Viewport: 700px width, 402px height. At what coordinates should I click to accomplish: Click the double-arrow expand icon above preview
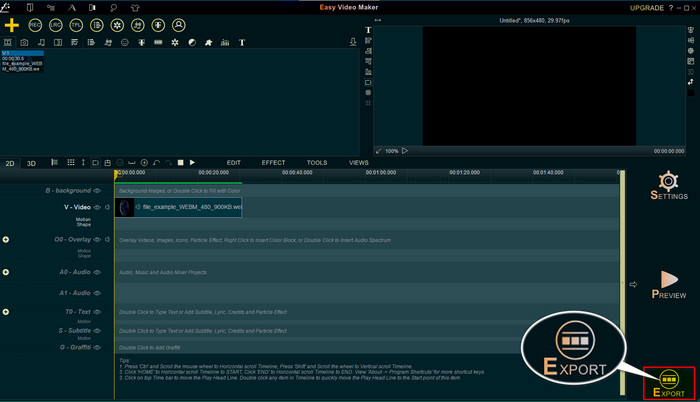[x=378, y=20]
